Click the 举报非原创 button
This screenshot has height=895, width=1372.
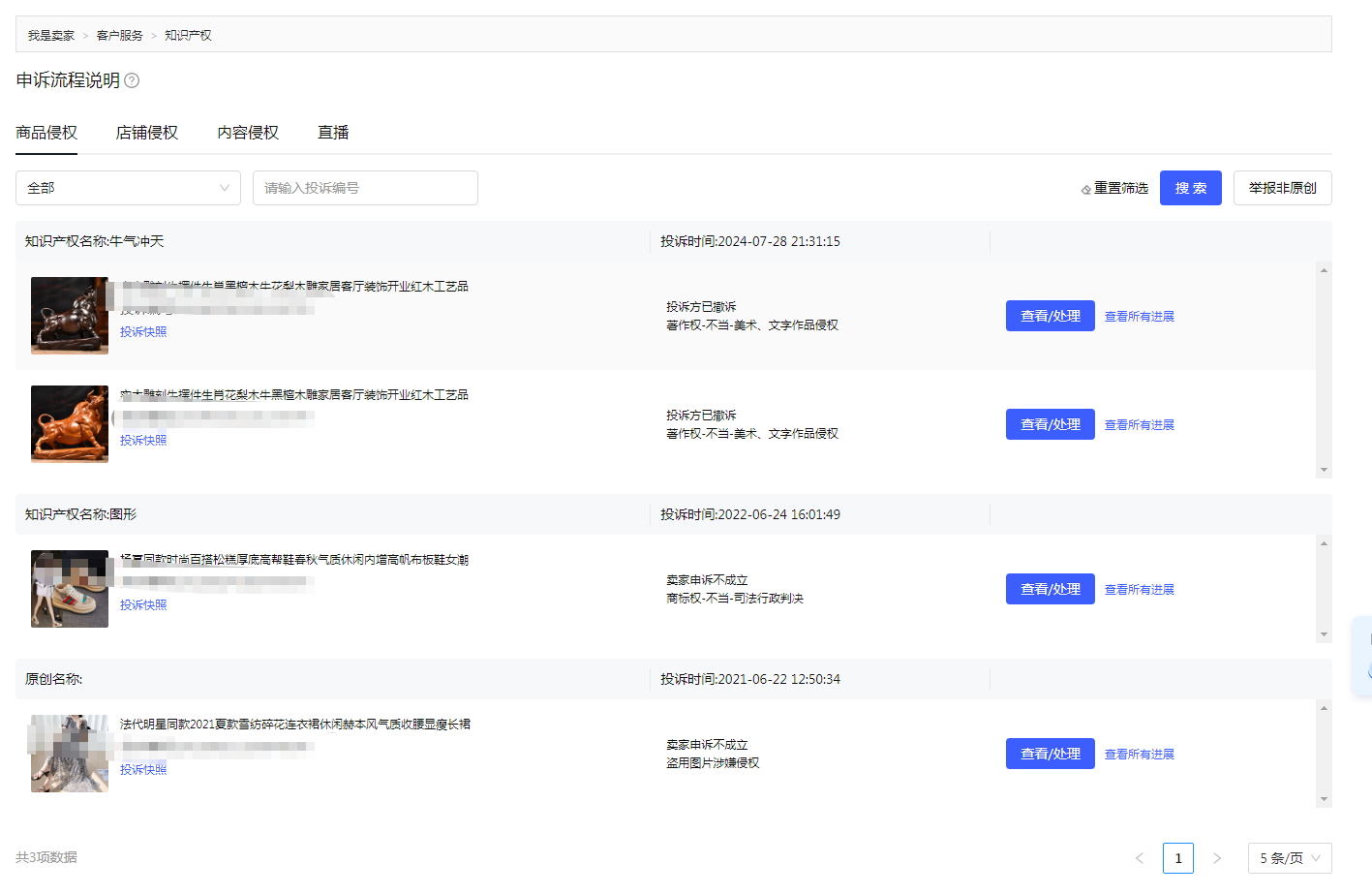click(x=1283, y=188)
